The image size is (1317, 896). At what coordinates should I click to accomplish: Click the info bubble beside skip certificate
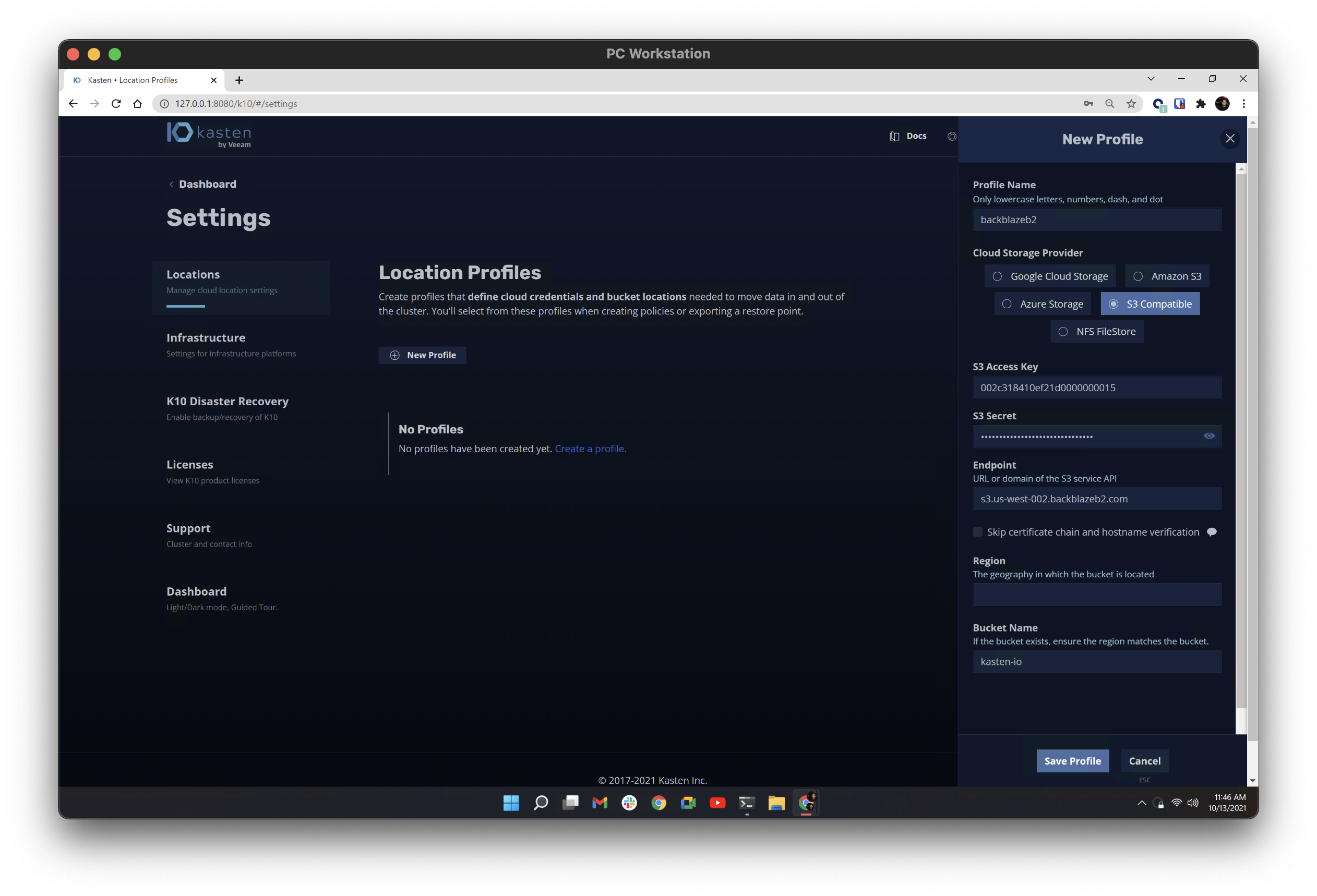tap(1212, 532)
